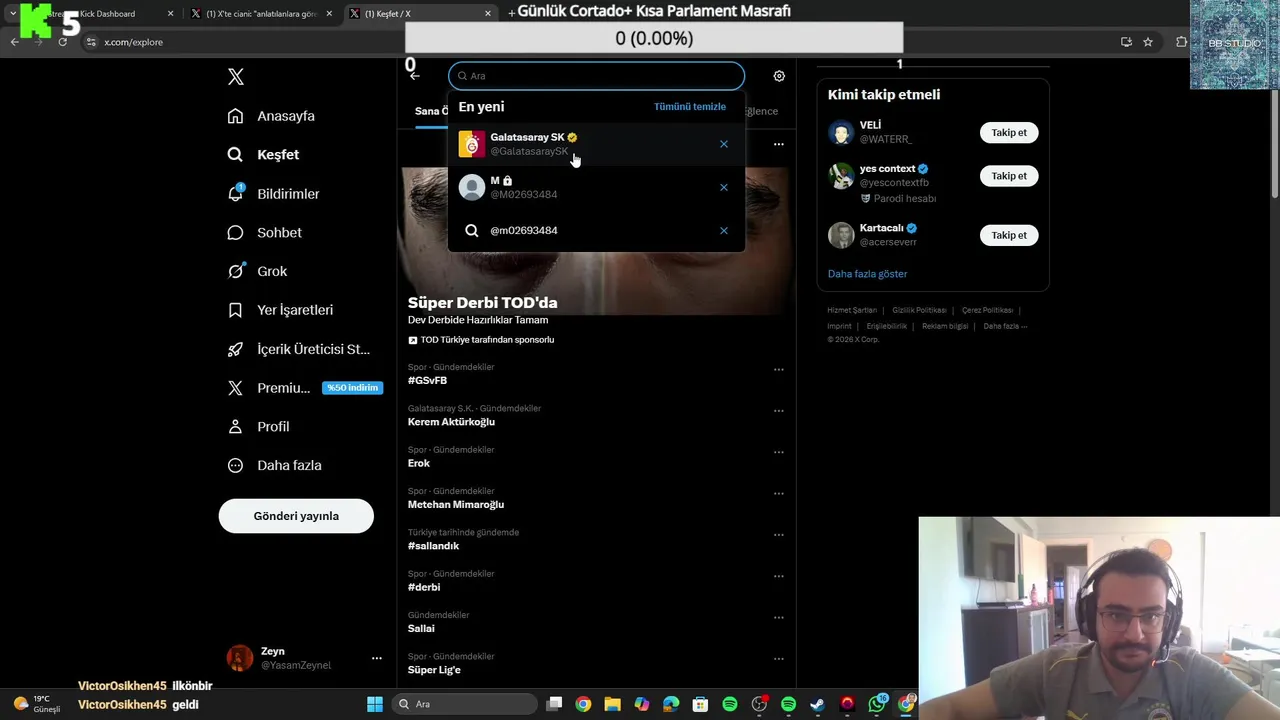1280x720 pixels.
Task: Click the back arrow beside the search box
Action: click(x=415, y=76)
